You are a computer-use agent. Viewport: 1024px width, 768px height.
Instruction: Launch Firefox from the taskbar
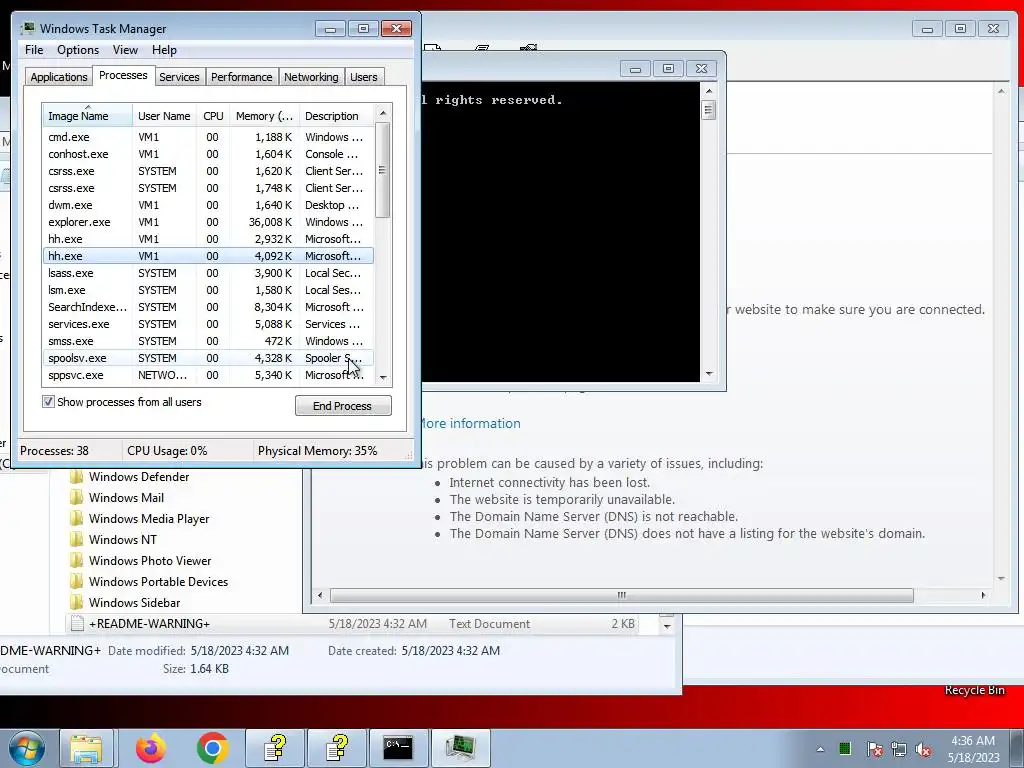tap(151, 748)
